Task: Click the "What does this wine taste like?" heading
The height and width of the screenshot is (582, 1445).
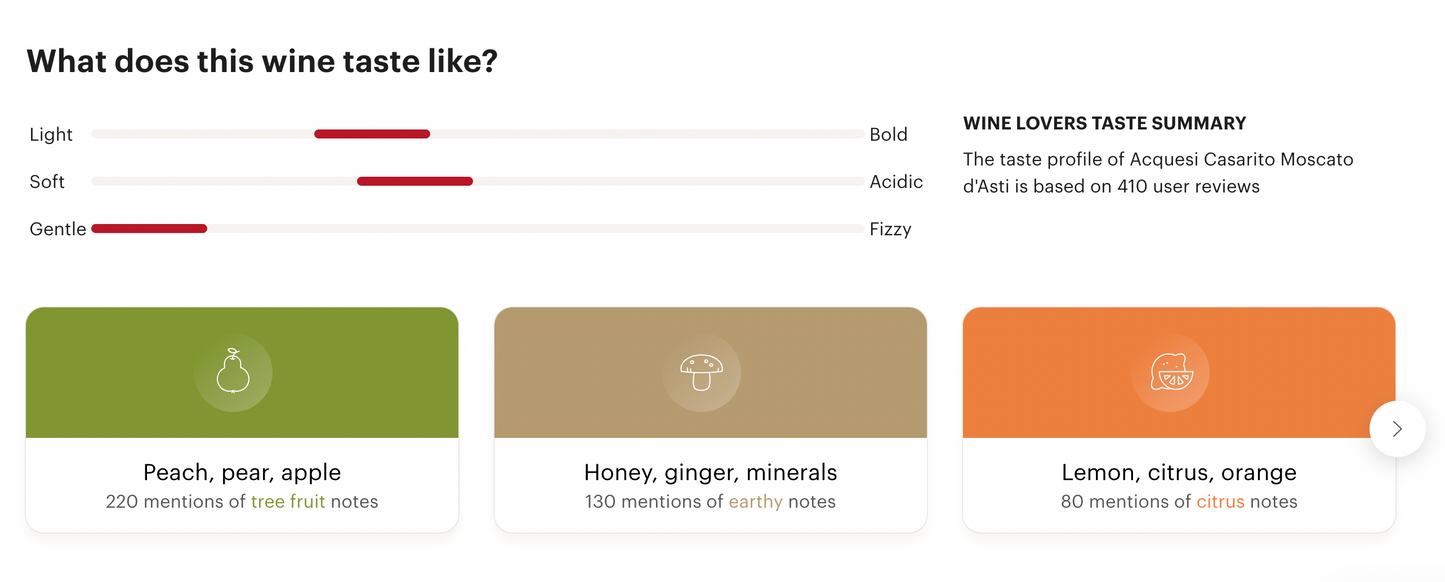Action: point(262,62)
